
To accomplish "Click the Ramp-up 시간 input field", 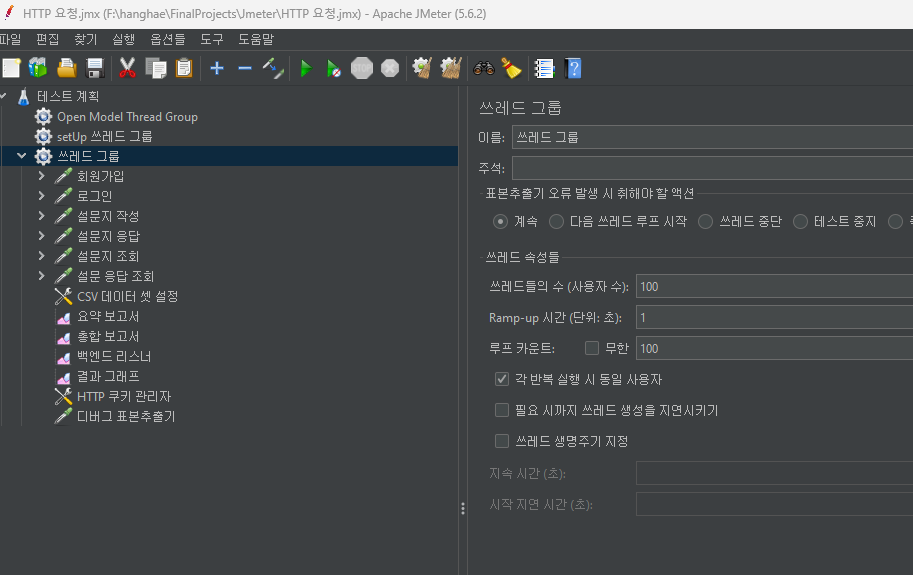I will (774, 317).
